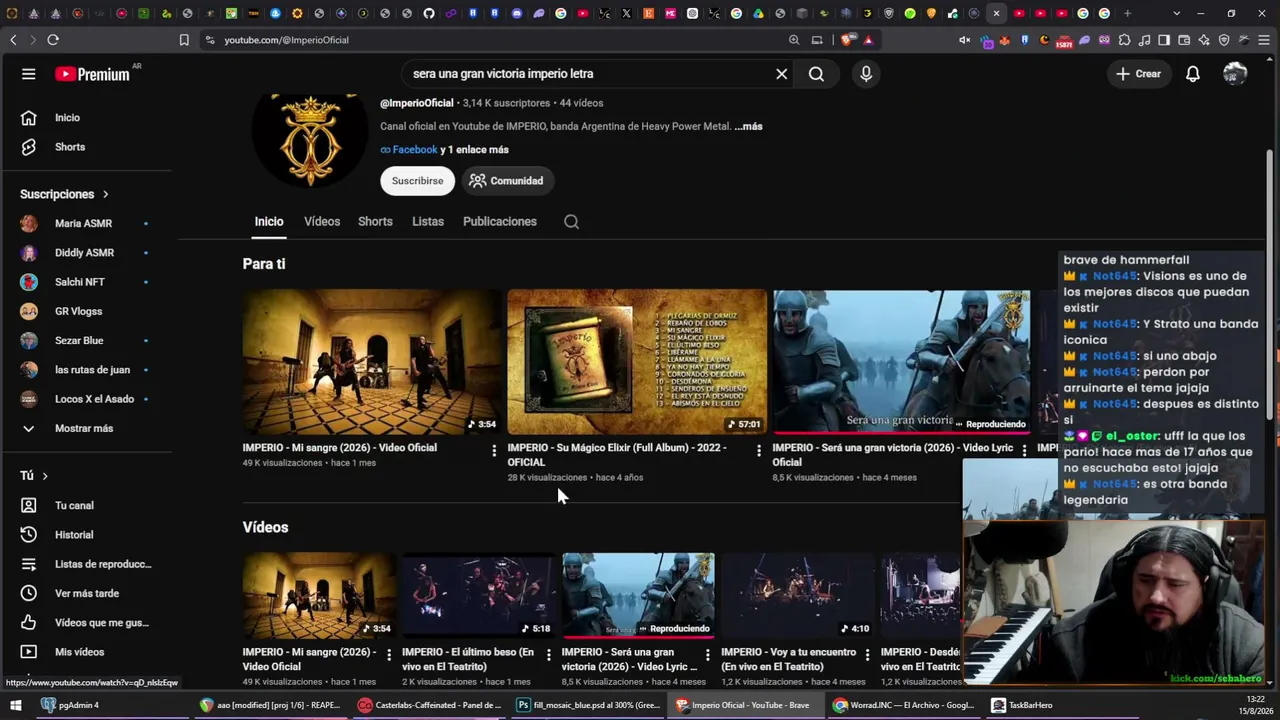1280x720 pixels.
Task: Open las rutas de juan channel
Action: coord(90,370)
